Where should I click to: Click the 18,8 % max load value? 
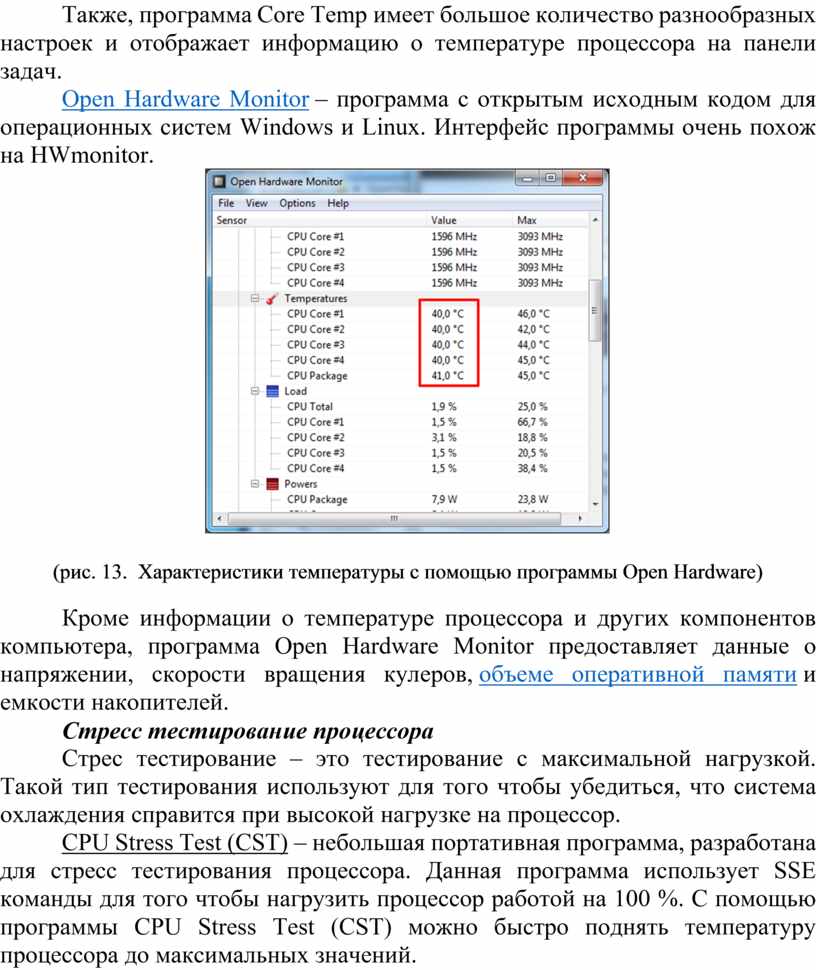[532, 437]
